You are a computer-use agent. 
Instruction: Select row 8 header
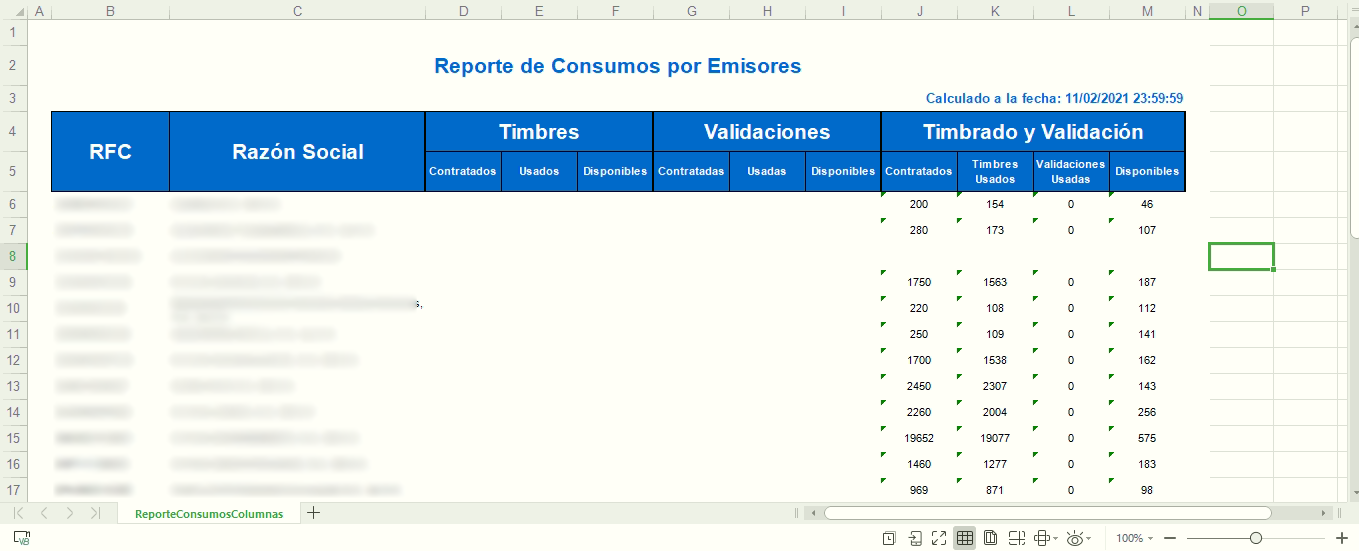tap(13, 256)
